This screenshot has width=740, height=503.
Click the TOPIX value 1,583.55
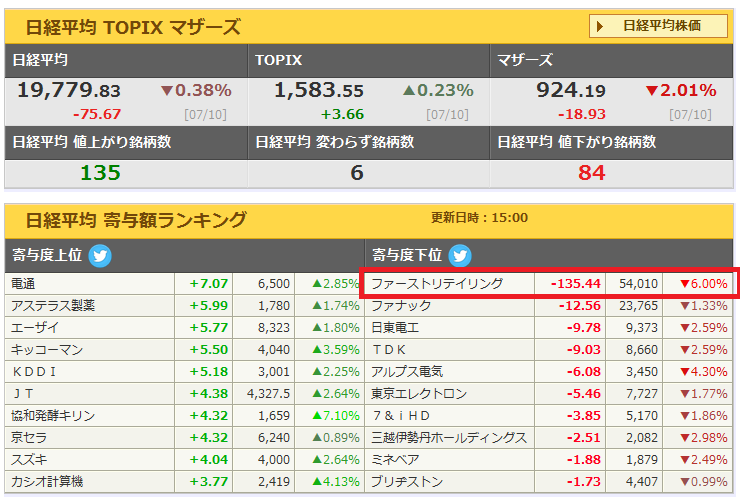(319, 90)
